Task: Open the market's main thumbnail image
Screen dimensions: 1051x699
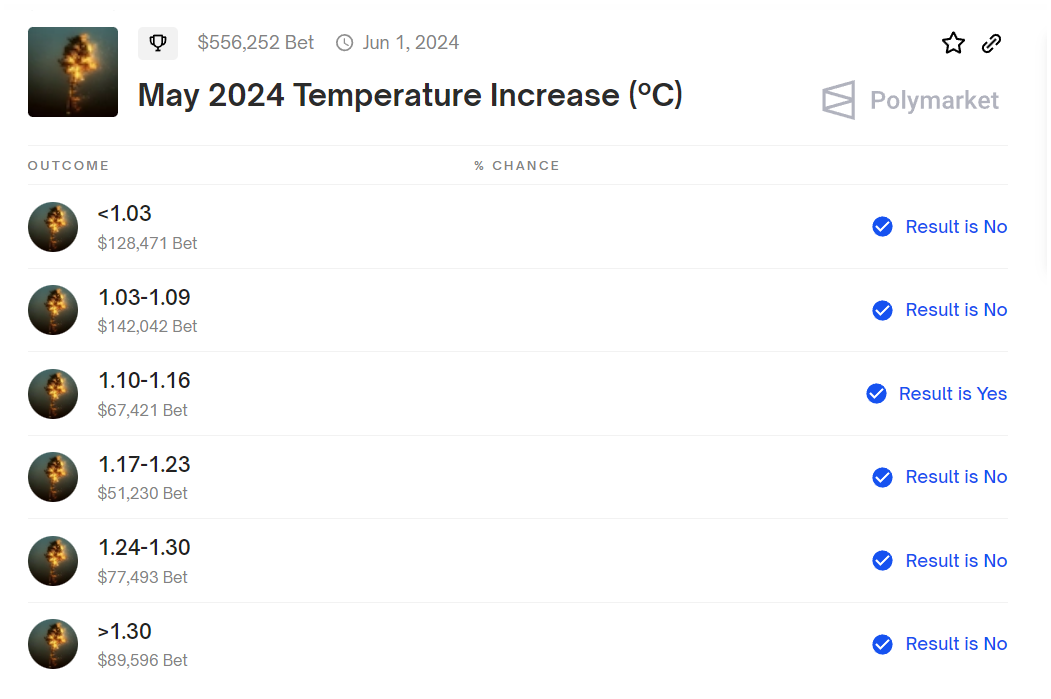Action: 73,72
